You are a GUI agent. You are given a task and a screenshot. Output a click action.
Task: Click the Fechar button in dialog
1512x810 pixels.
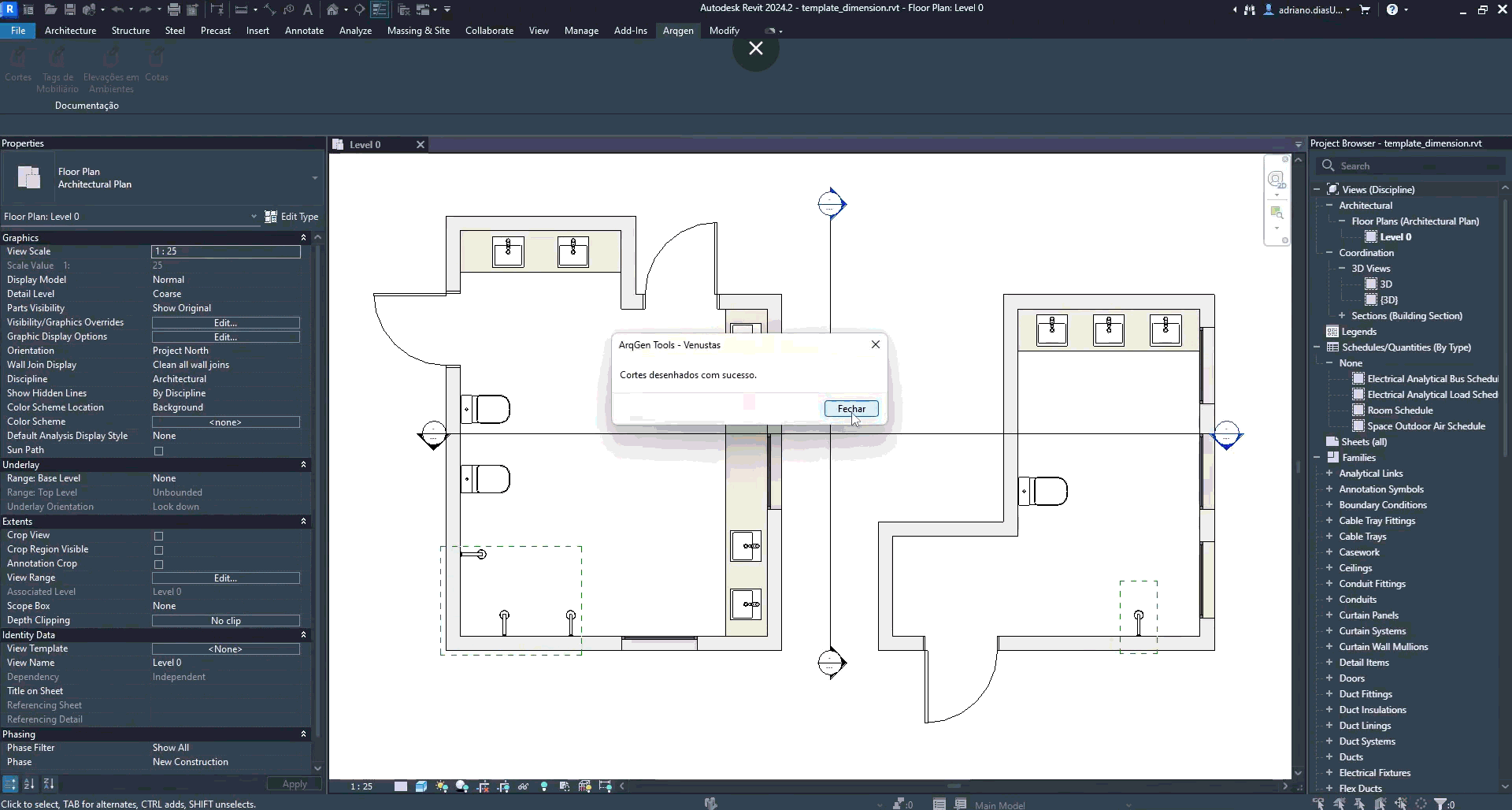(x=851, y=409)
